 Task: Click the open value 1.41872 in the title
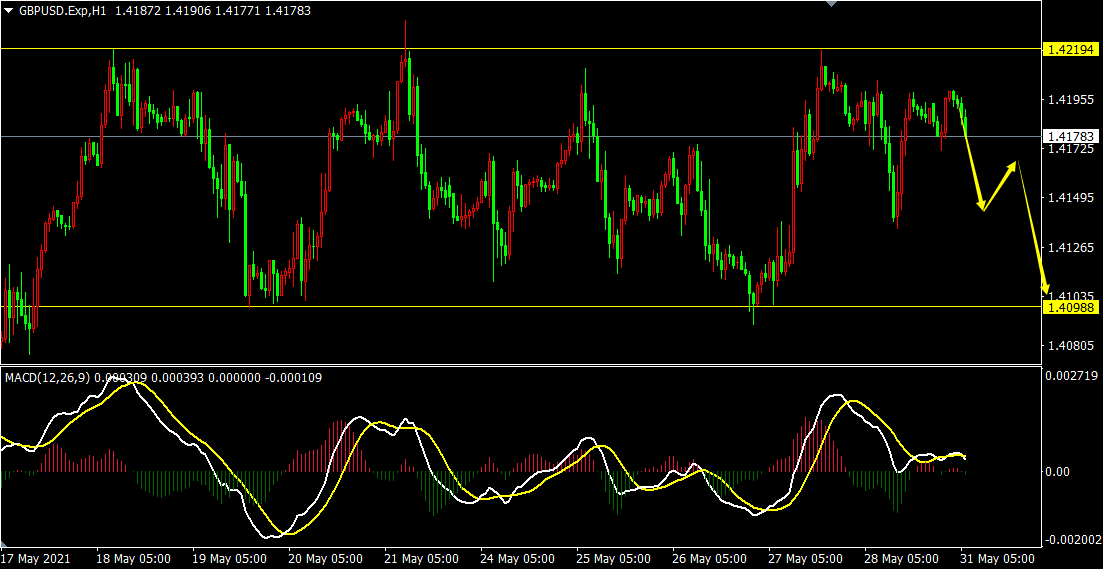pos(137,11)
